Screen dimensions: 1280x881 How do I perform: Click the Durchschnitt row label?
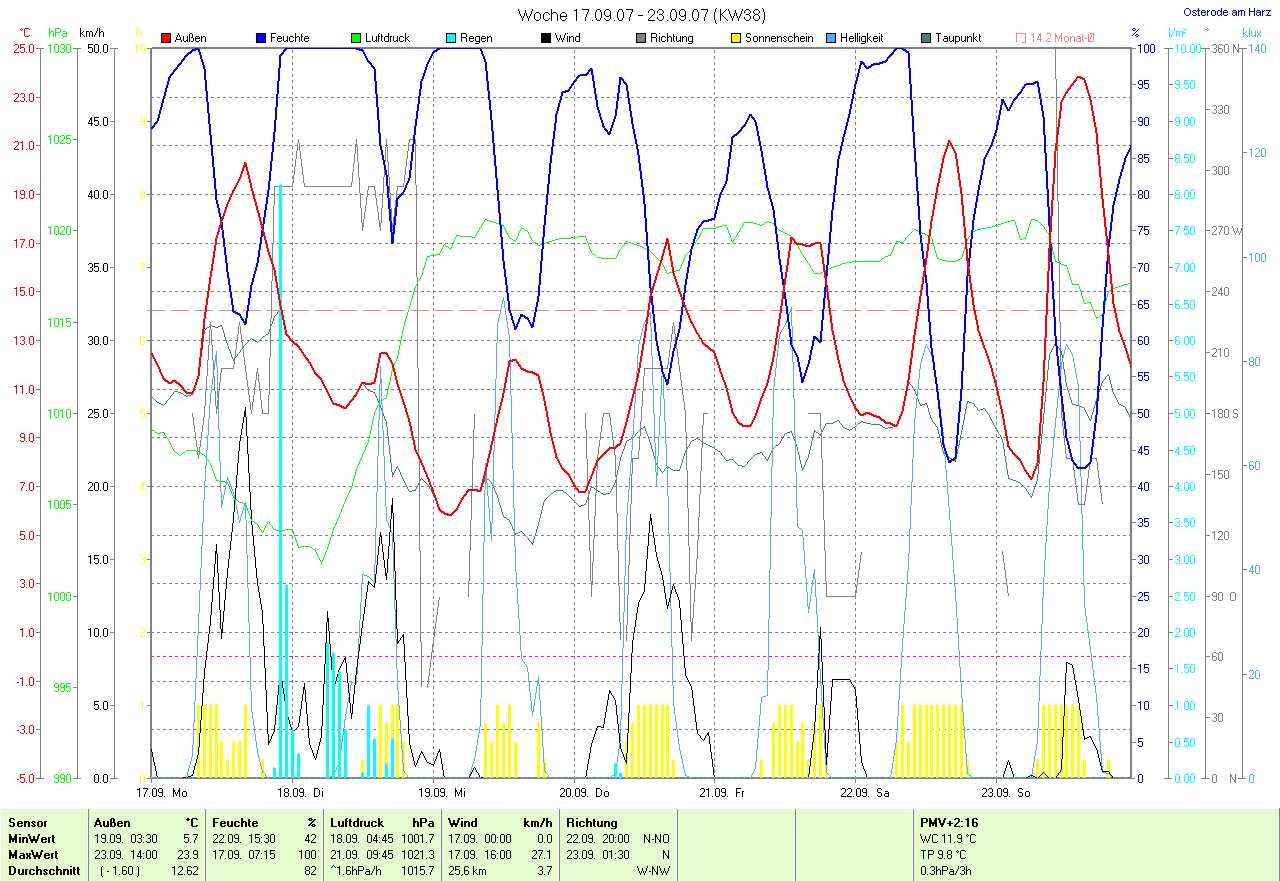pyautogui.click(x=43, y=870)
